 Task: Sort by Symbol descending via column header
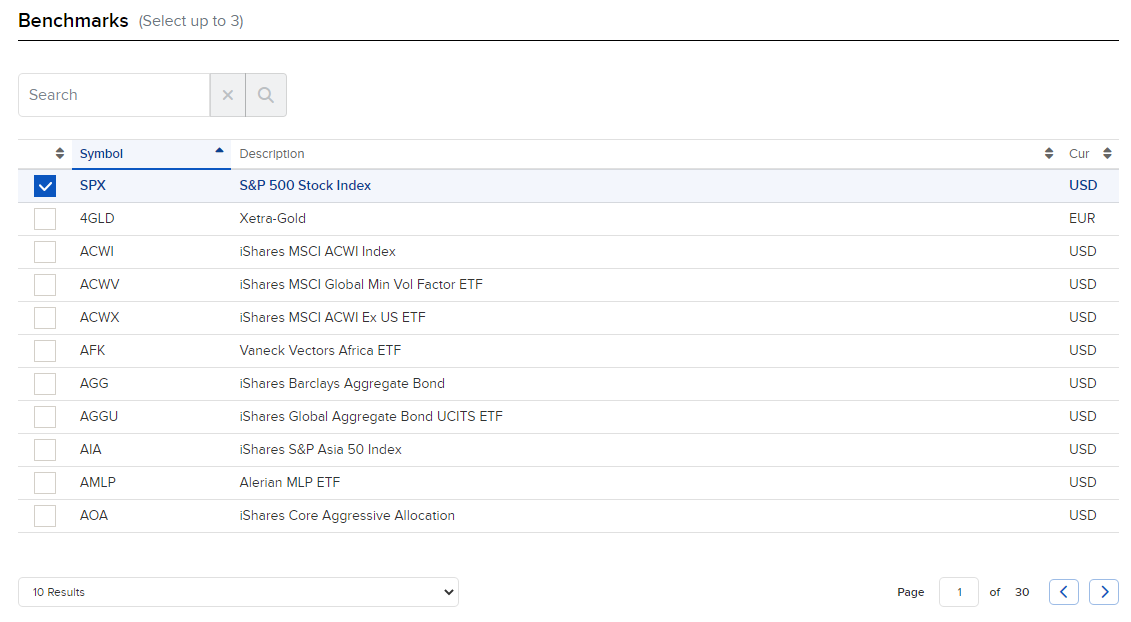coord(219,152)
